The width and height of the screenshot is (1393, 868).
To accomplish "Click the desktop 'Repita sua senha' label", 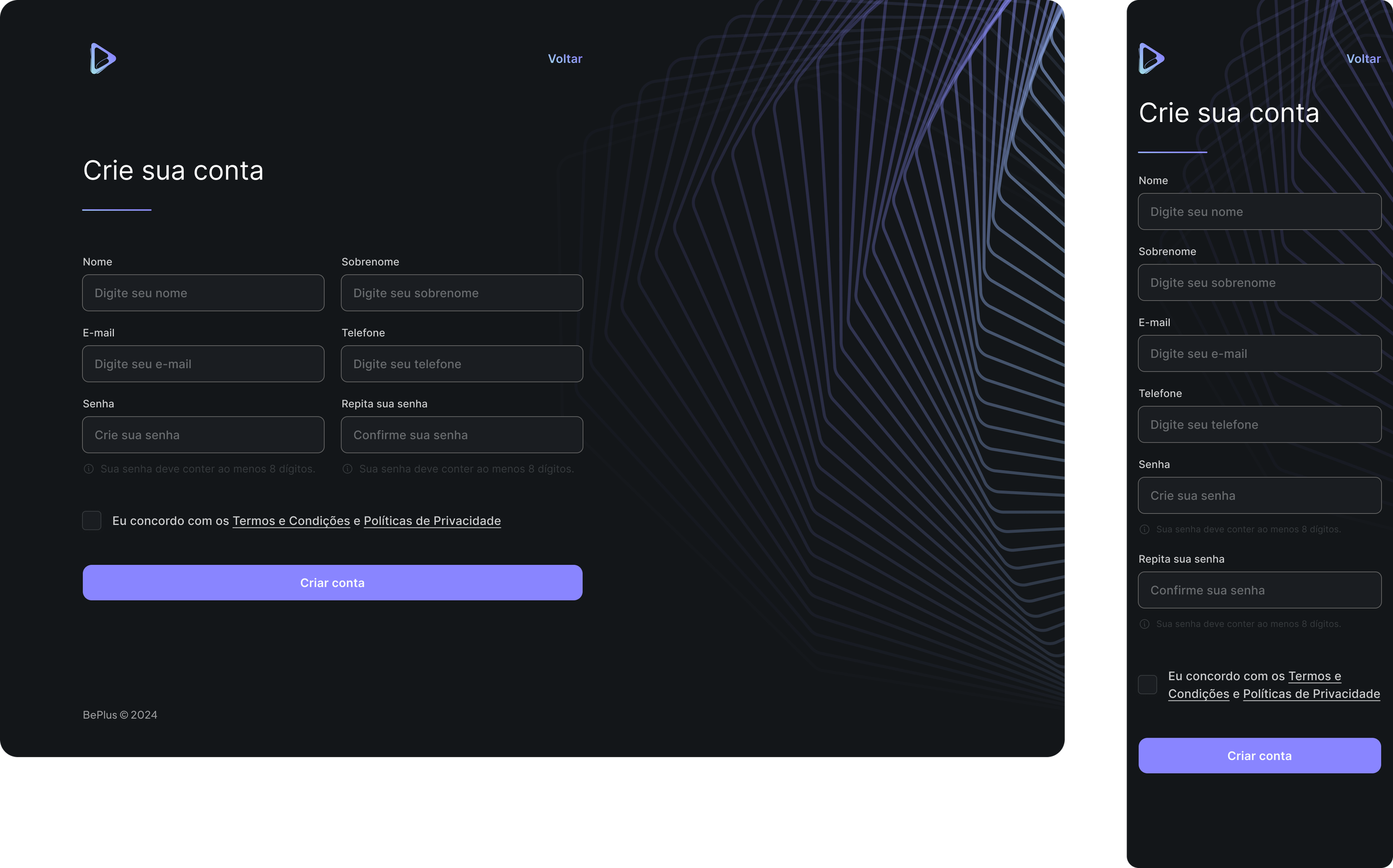I will [384, 403].
